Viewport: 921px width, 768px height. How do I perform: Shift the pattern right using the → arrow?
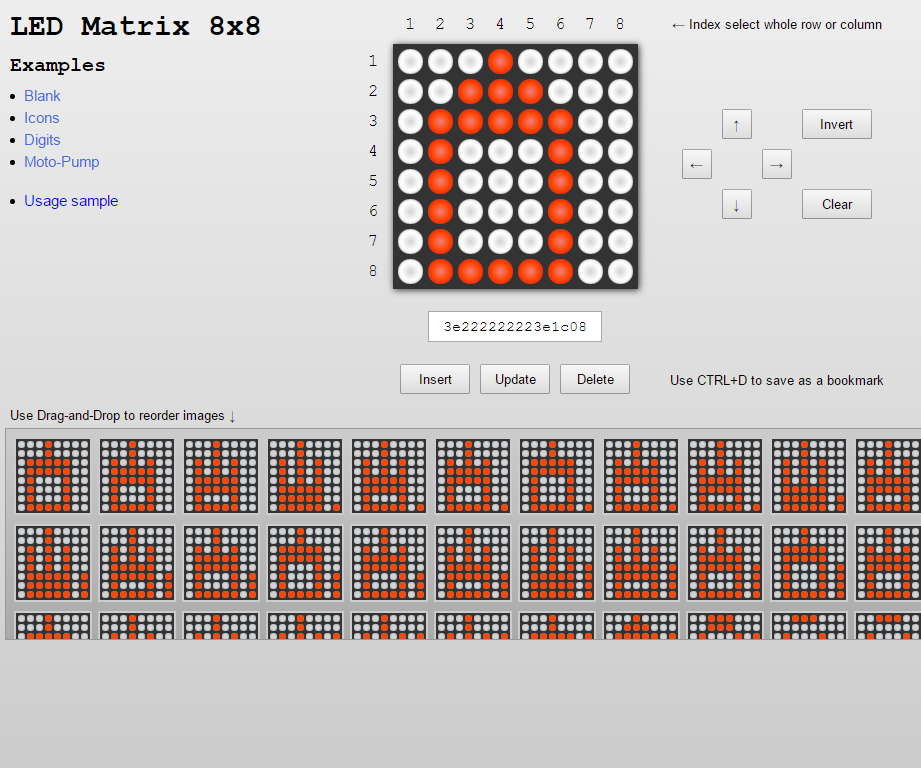click(777, 163)
